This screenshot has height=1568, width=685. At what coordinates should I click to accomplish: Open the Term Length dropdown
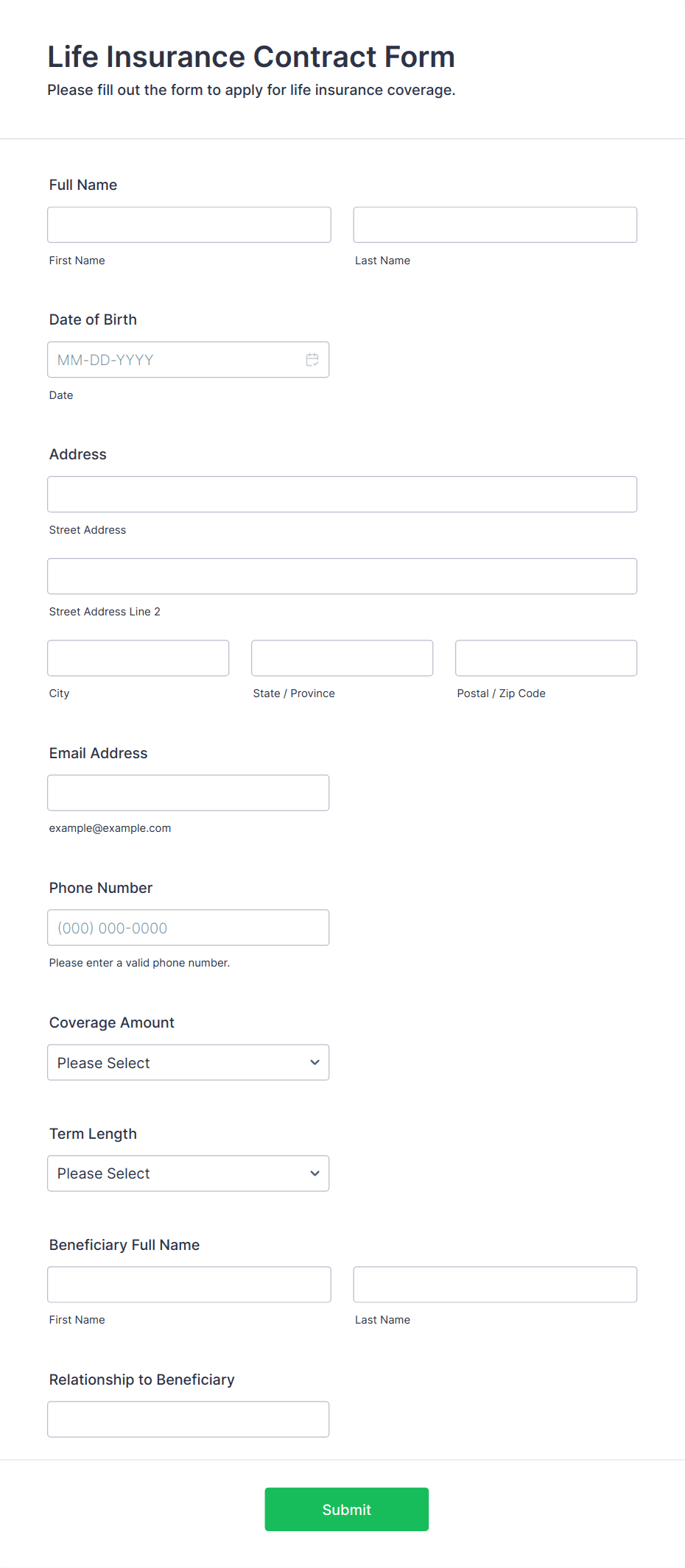(189, 1173)
